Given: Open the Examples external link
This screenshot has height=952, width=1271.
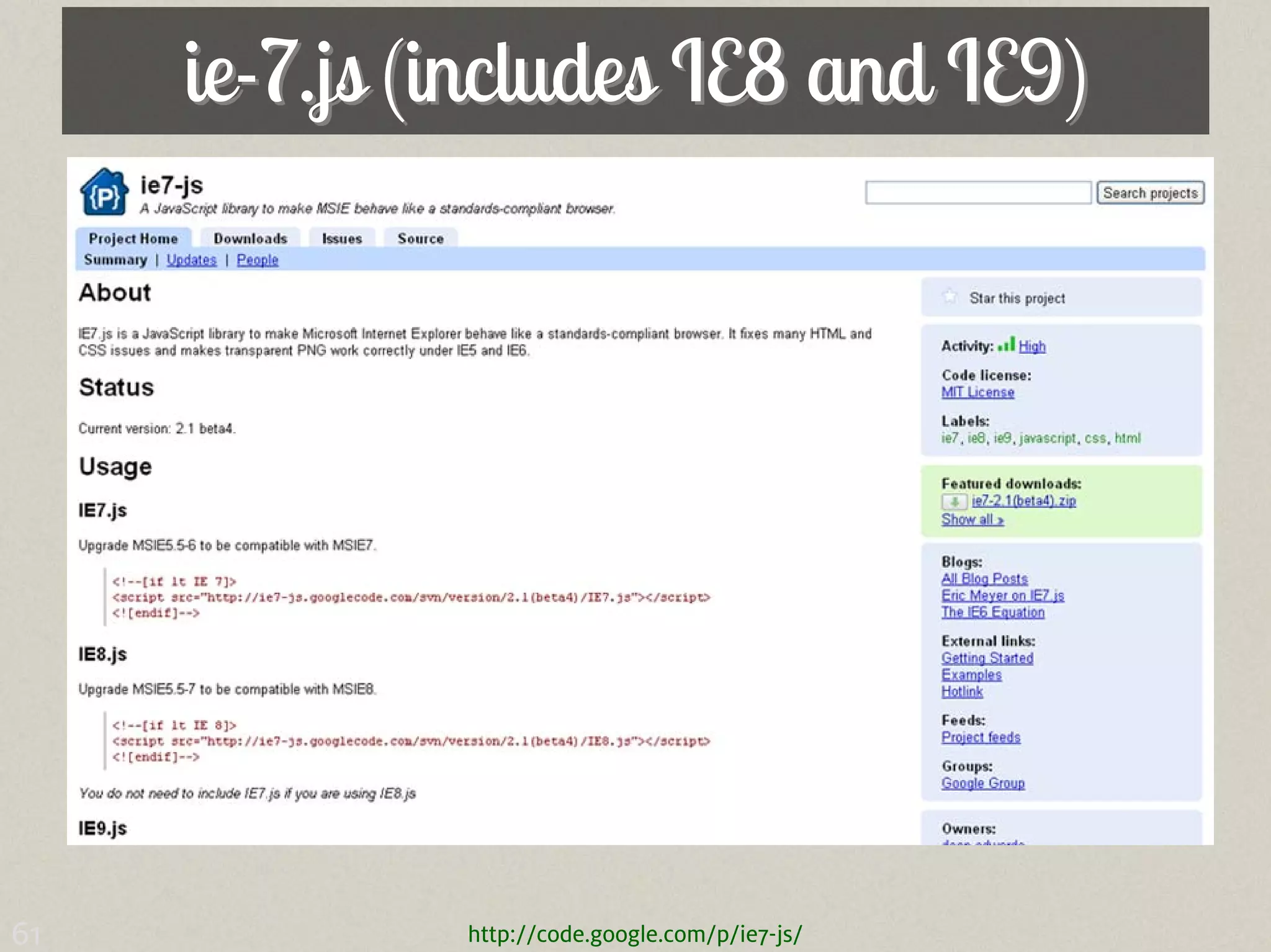Looking at the screenshot, I should click(x=971, y=675).
